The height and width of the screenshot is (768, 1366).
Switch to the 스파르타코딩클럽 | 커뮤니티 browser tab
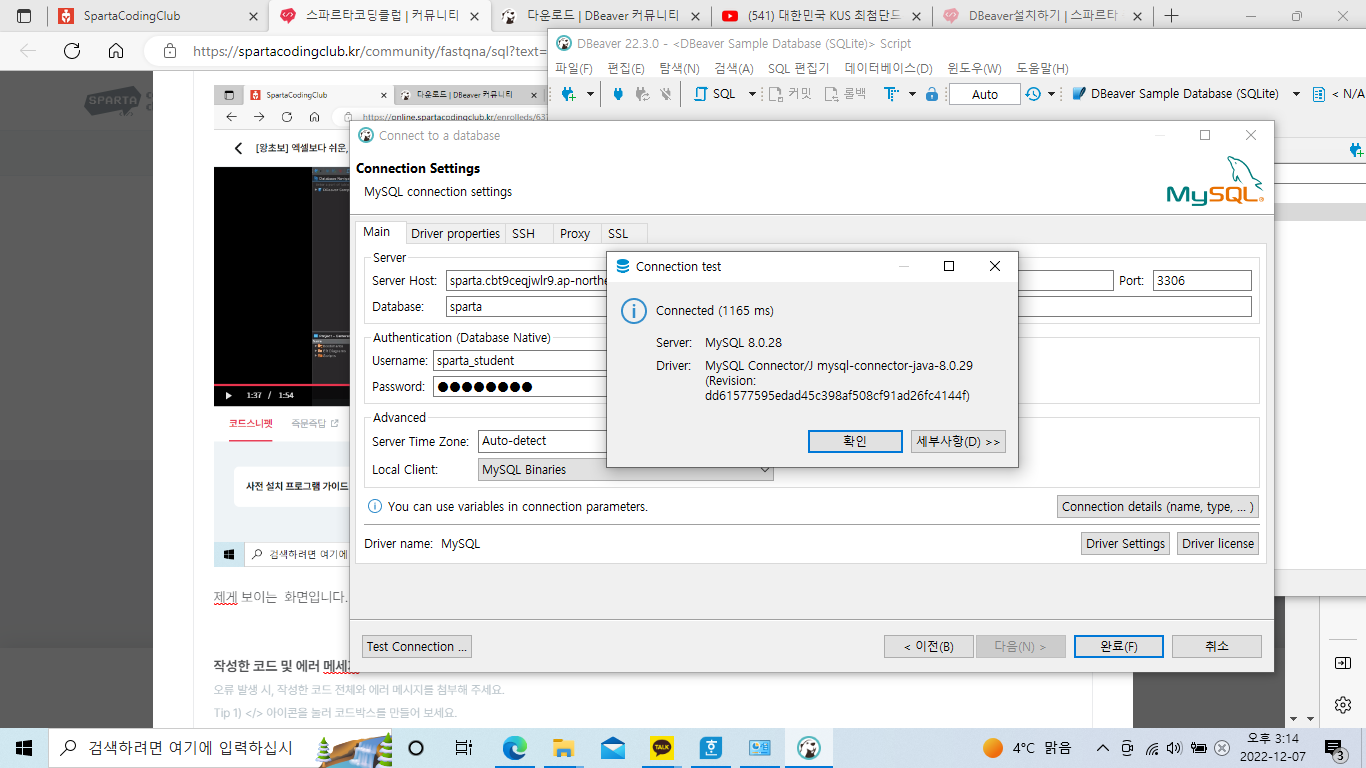381,16
